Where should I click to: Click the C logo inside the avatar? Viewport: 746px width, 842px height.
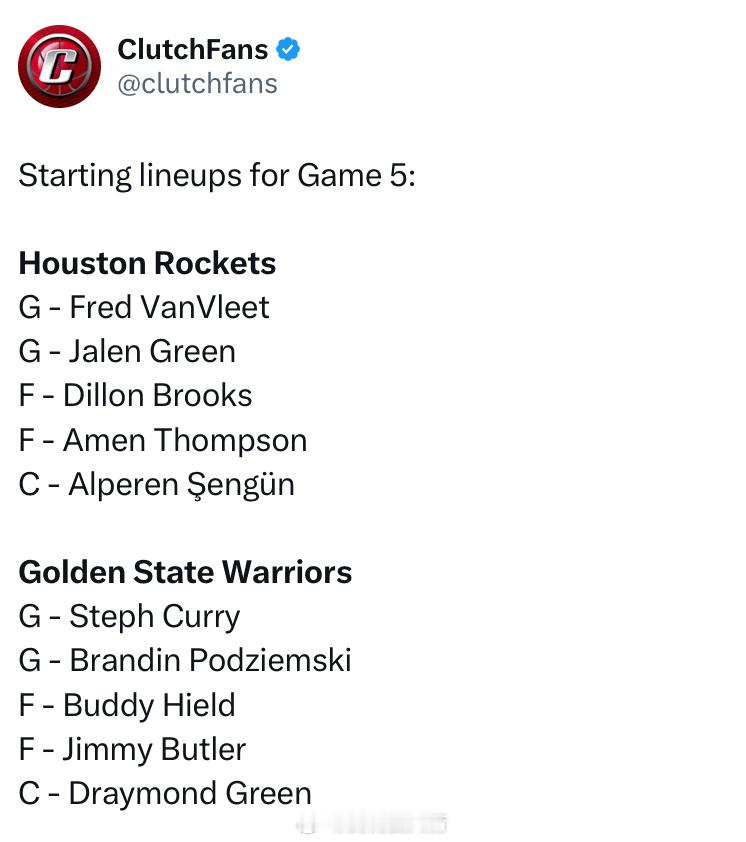[59, 66]
